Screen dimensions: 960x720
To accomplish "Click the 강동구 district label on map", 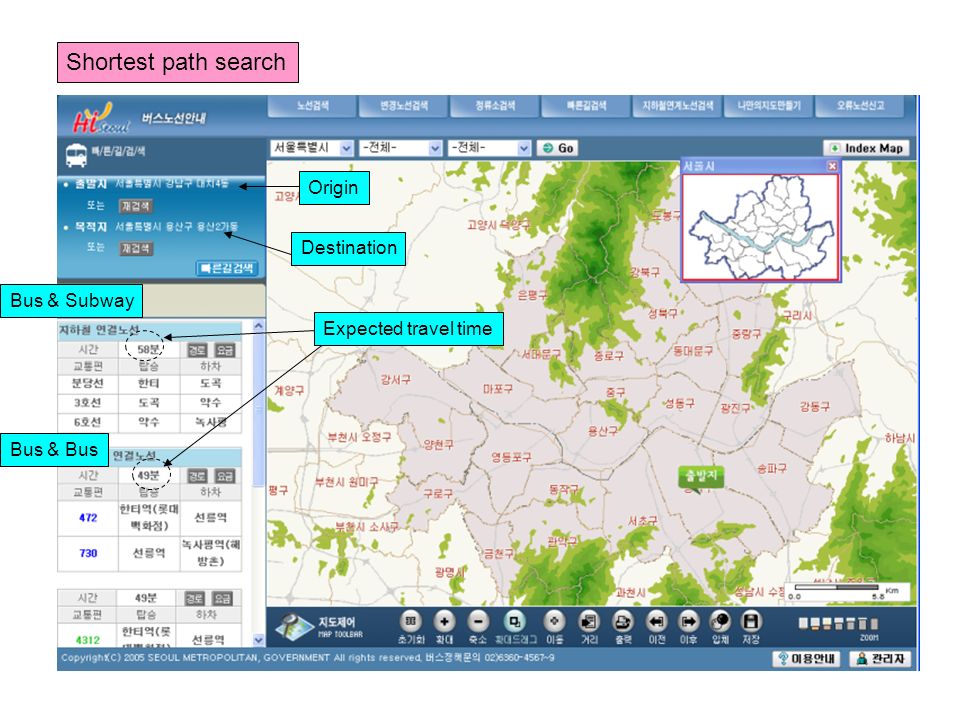I will 815,407.
